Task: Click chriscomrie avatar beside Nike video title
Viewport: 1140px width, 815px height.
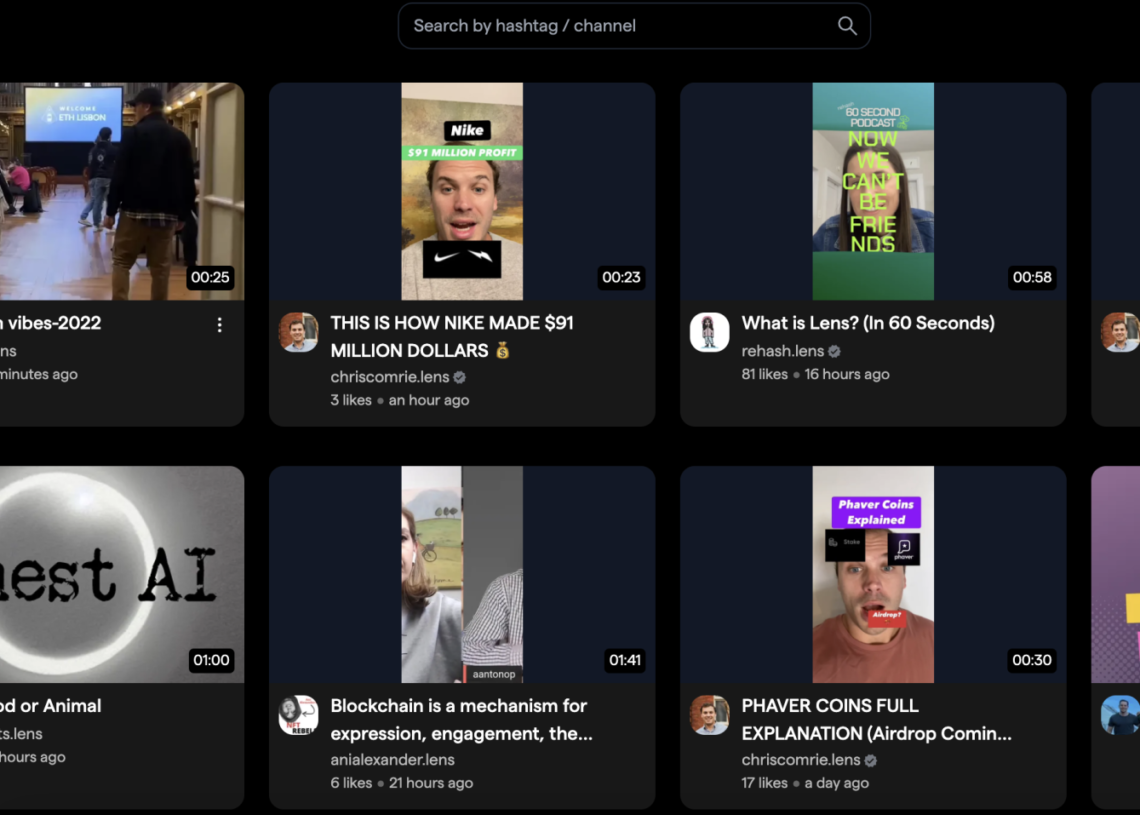Action: pos(298,332)
